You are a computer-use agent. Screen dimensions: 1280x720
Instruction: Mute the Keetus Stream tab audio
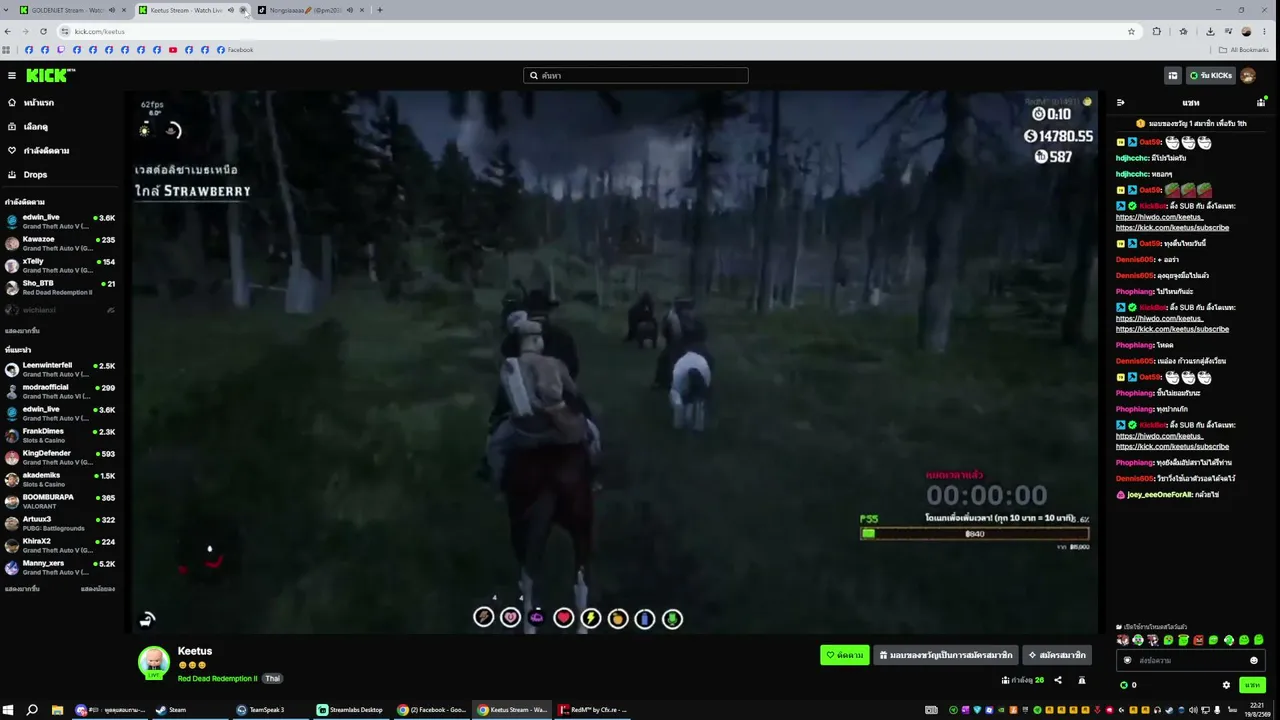pos(230,10)
